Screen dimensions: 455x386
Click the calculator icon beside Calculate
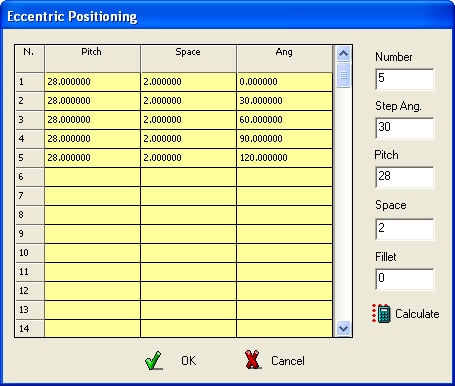381,313
